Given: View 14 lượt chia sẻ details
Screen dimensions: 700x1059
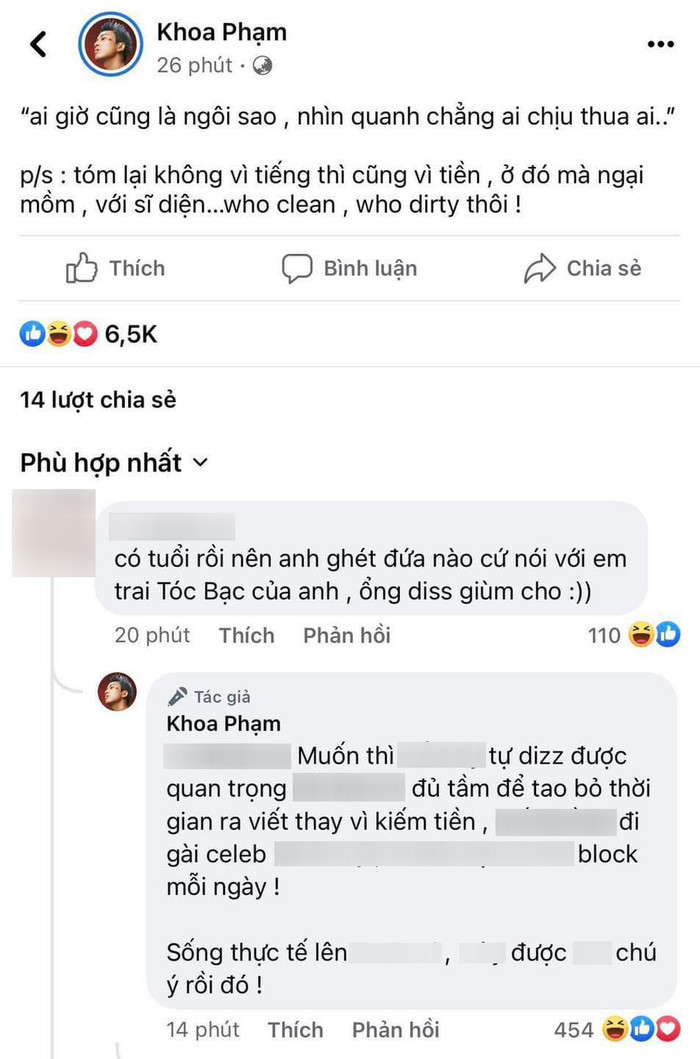Looking at the screenshot, I should (98, 399).
